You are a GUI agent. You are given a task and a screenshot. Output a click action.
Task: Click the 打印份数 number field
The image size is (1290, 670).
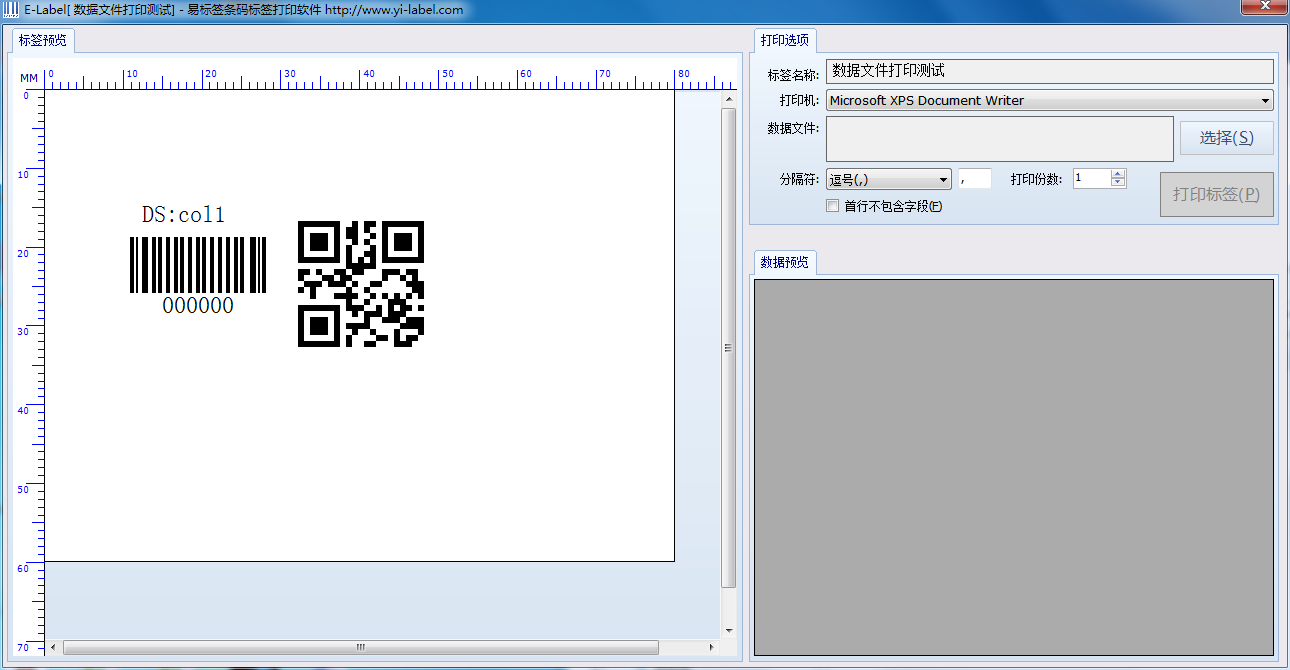1092,178
